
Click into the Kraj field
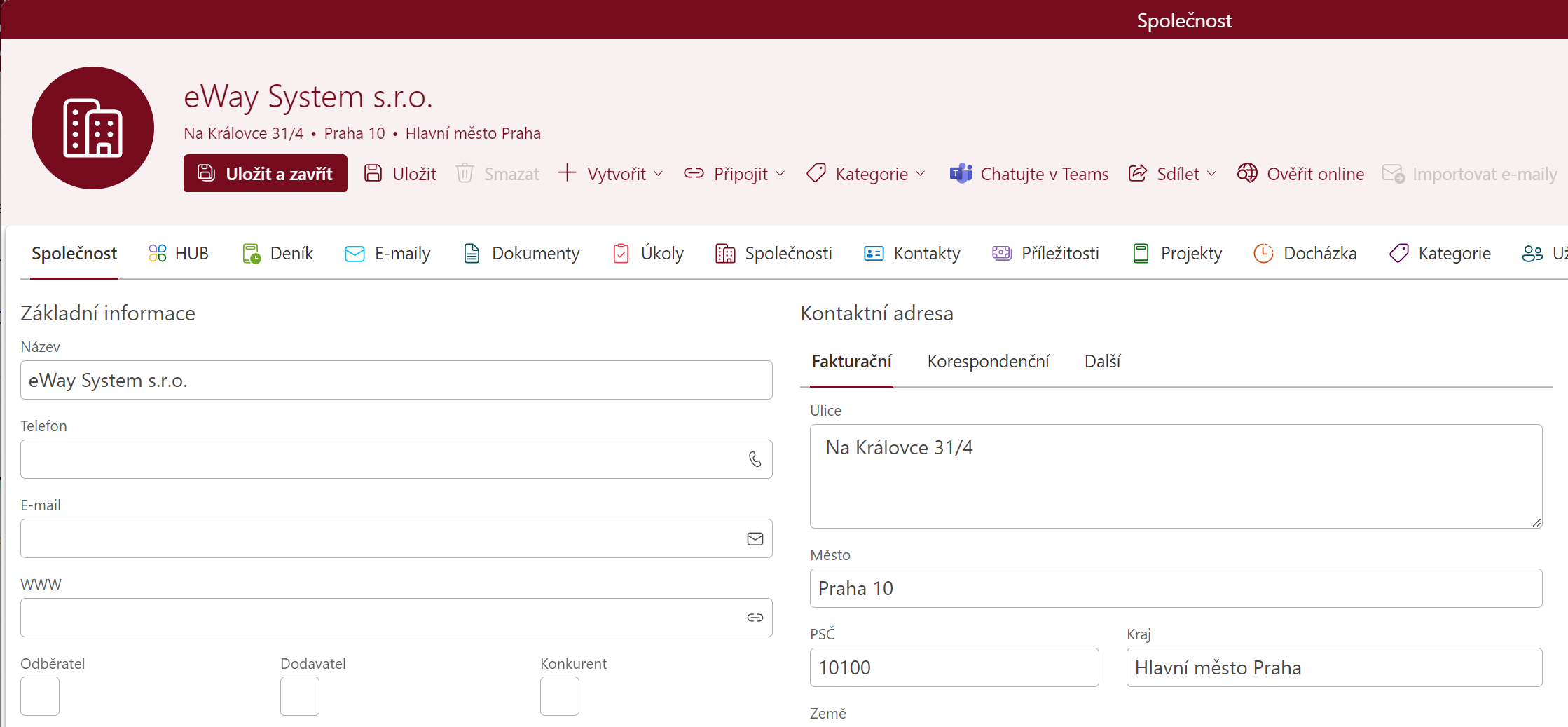pyautogui.click(x=1335, y=667)
